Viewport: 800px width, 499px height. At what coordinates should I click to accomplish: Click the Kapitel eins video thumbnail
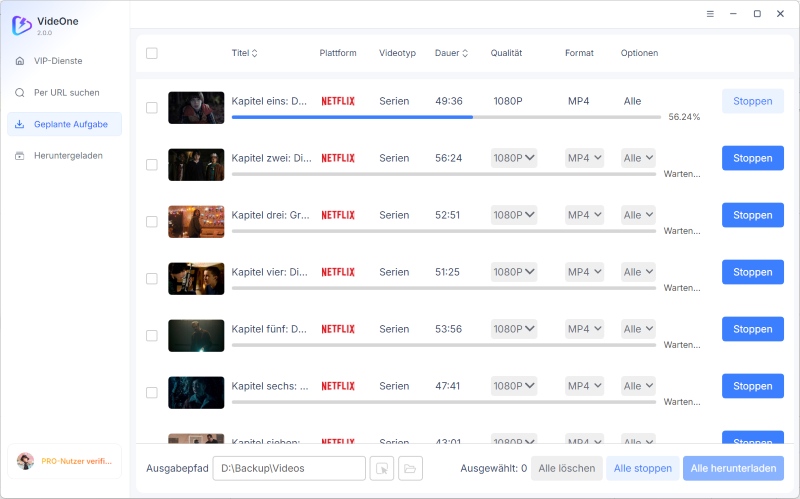[x=196, y=108]
